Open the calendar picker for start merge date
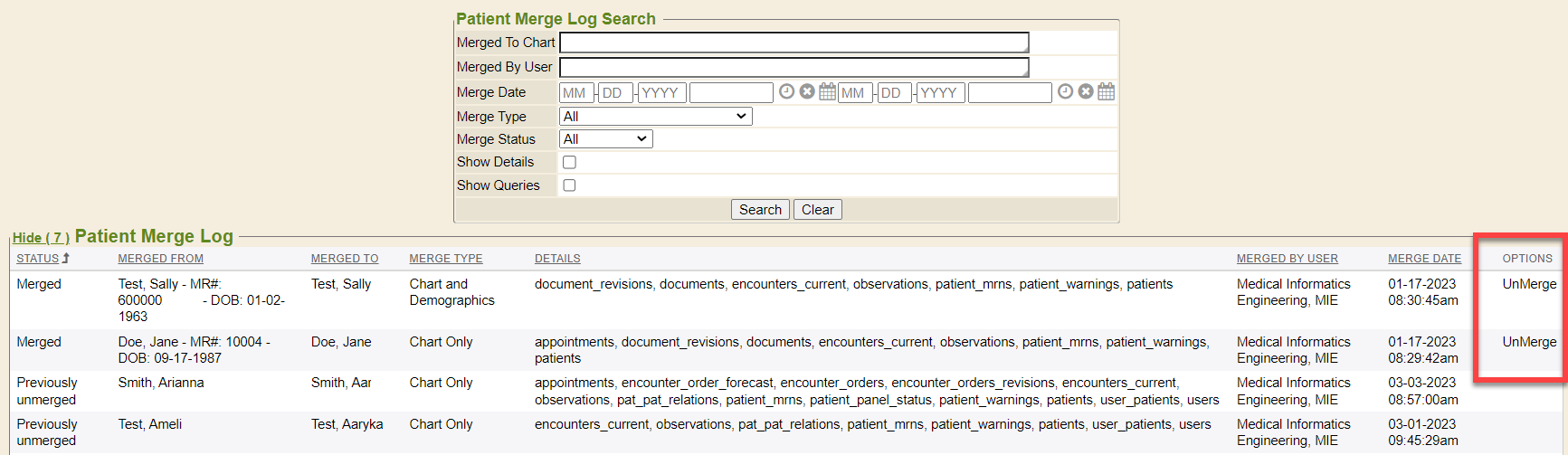This screenshot has width=1568, height=455. click(827, 91)
